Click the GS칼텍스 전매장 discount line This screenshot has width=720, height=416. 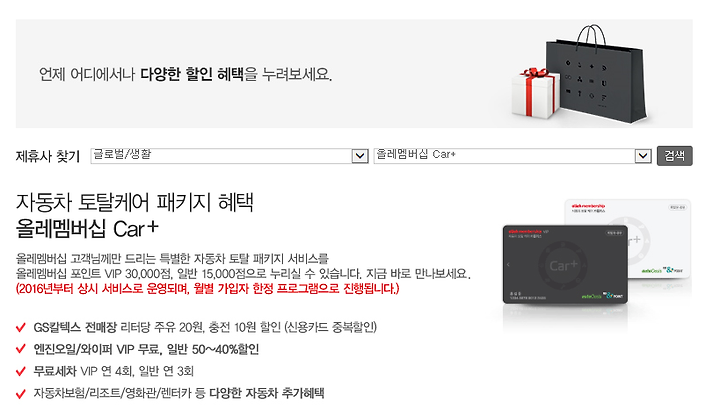coord(205,327)
